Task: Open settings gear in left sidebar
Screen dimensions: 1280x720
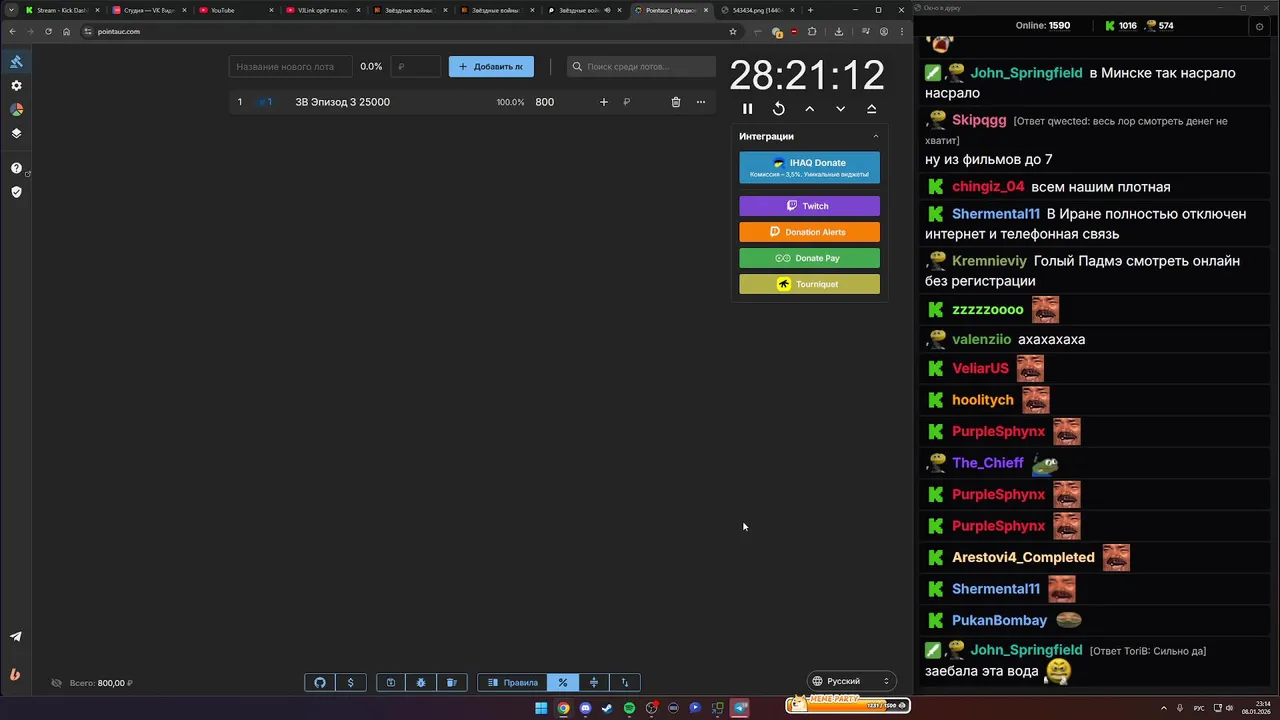Action: coord(16,86)
